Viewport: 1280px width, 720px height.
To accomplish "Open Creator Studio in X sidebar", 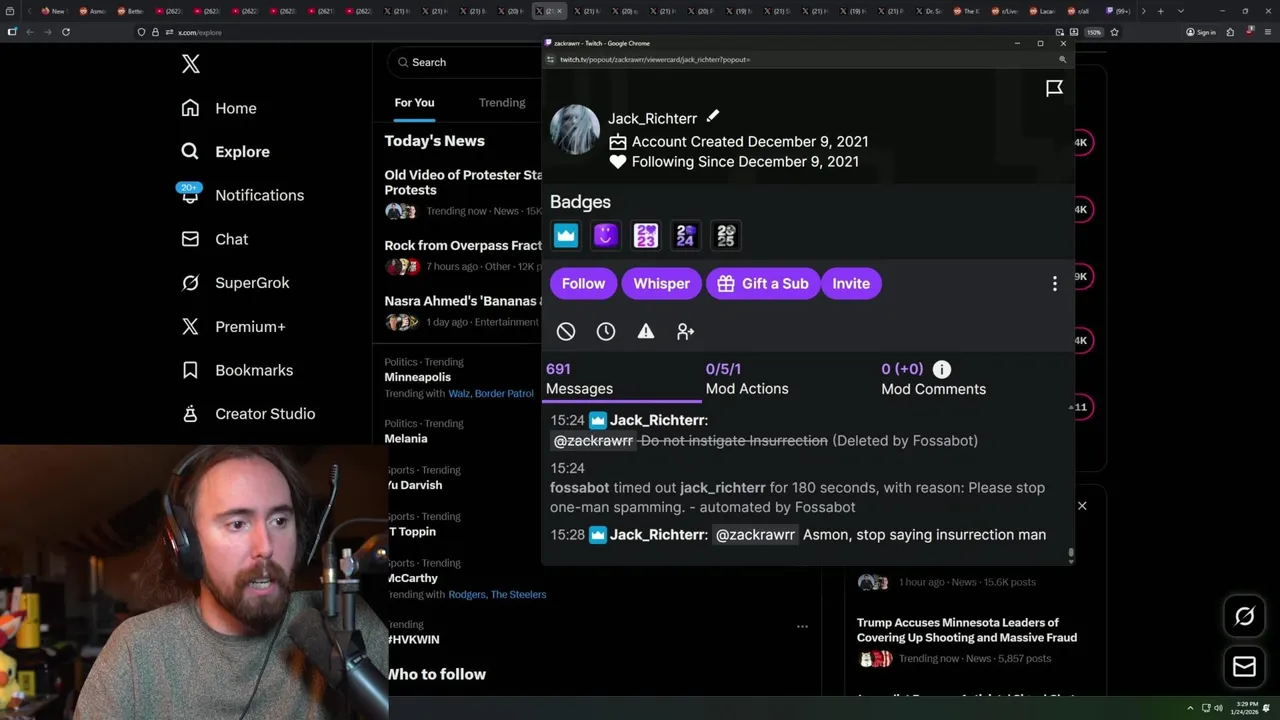I will [x=247, y=414].
